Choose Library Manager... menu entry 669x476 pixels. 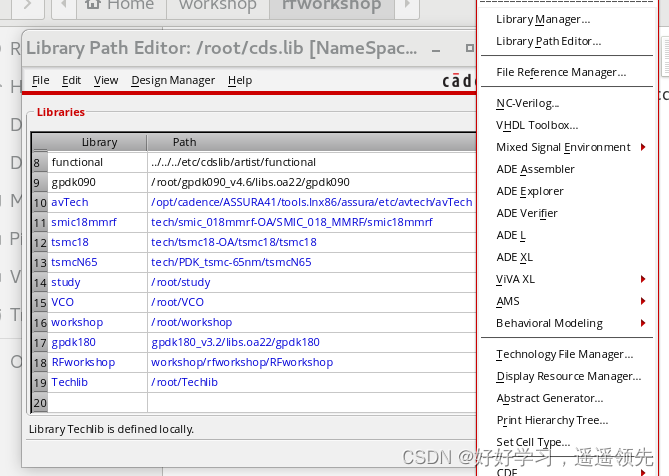coord(543,19)
